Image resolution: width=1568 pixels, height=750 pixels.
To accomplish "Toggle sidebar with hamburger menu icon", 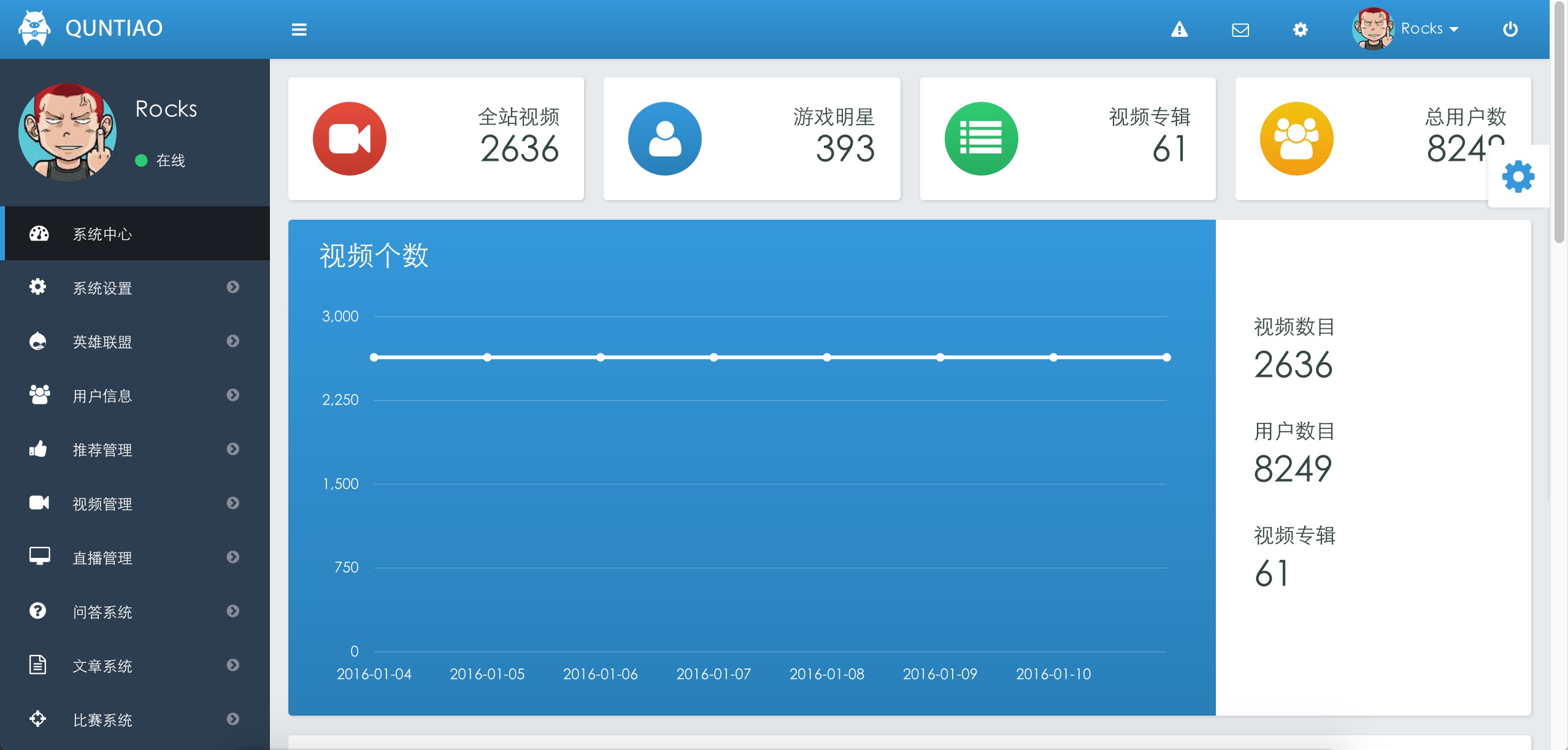I will tap(299, 29).
